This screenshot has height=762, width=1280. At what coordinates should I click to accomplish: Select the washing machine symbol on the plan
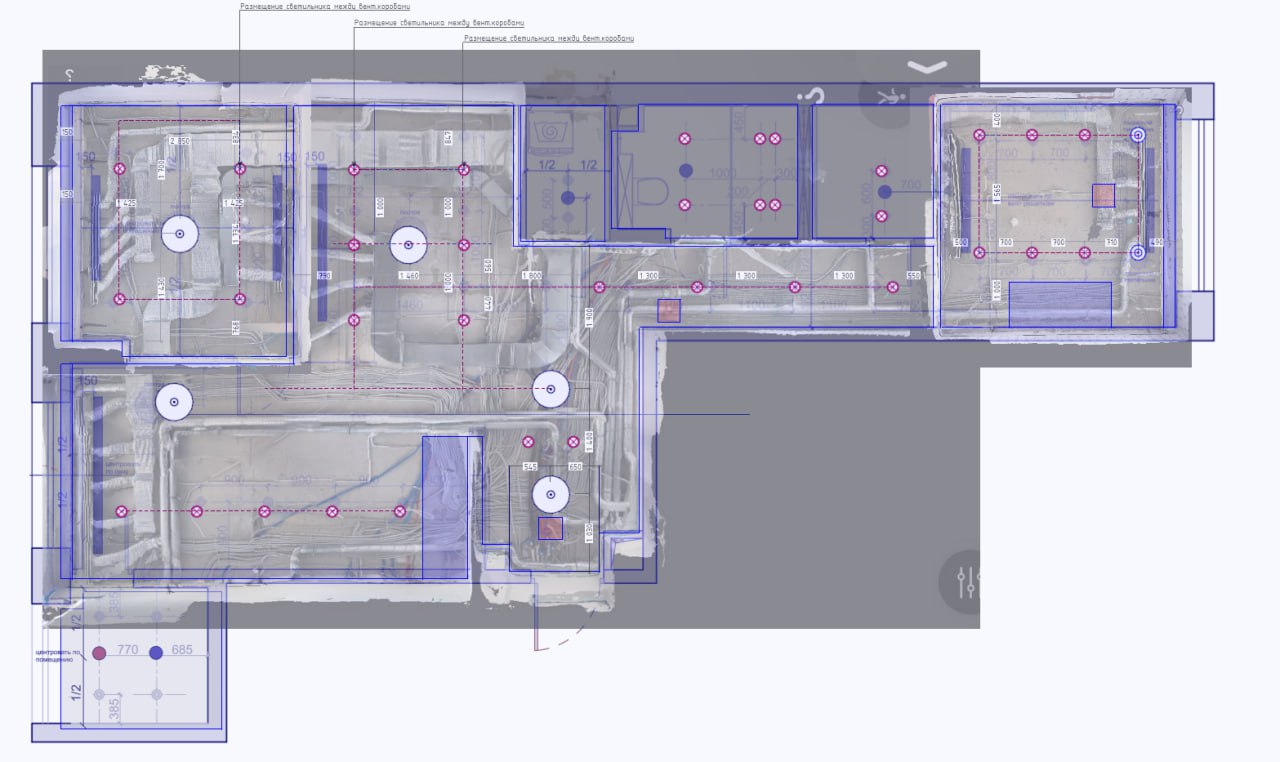click(549, 133)
